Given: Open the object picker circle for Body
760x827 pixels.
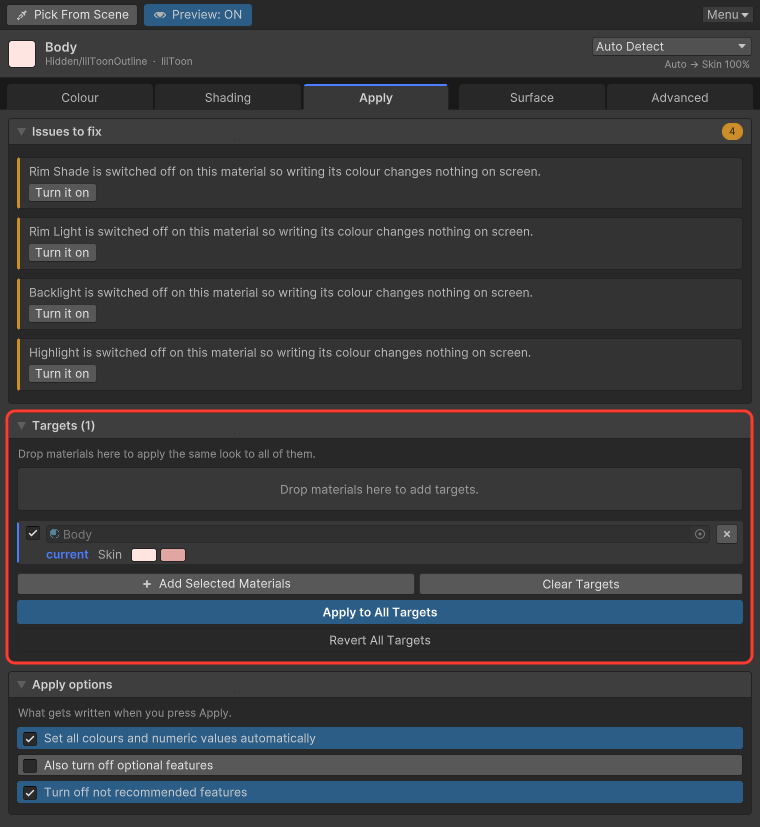Looking at the screenshot, I should [x=700, y=534].
